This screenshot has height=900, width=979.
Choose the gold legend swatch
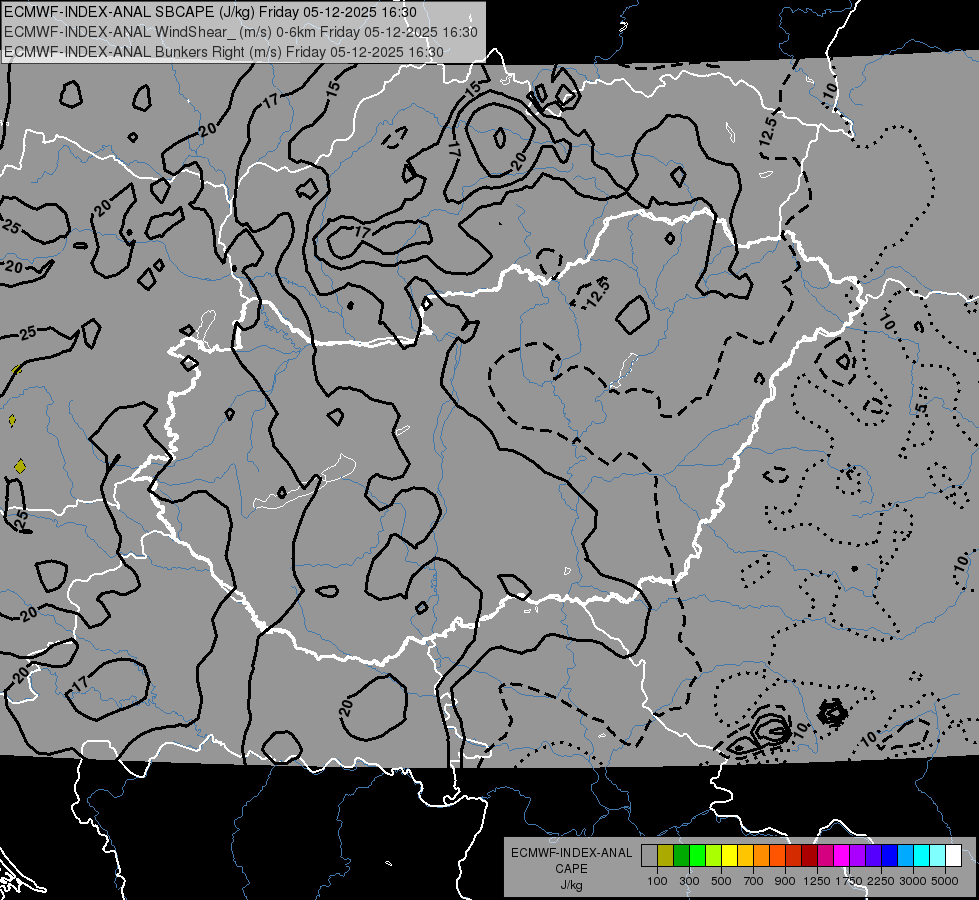point(745,856)
